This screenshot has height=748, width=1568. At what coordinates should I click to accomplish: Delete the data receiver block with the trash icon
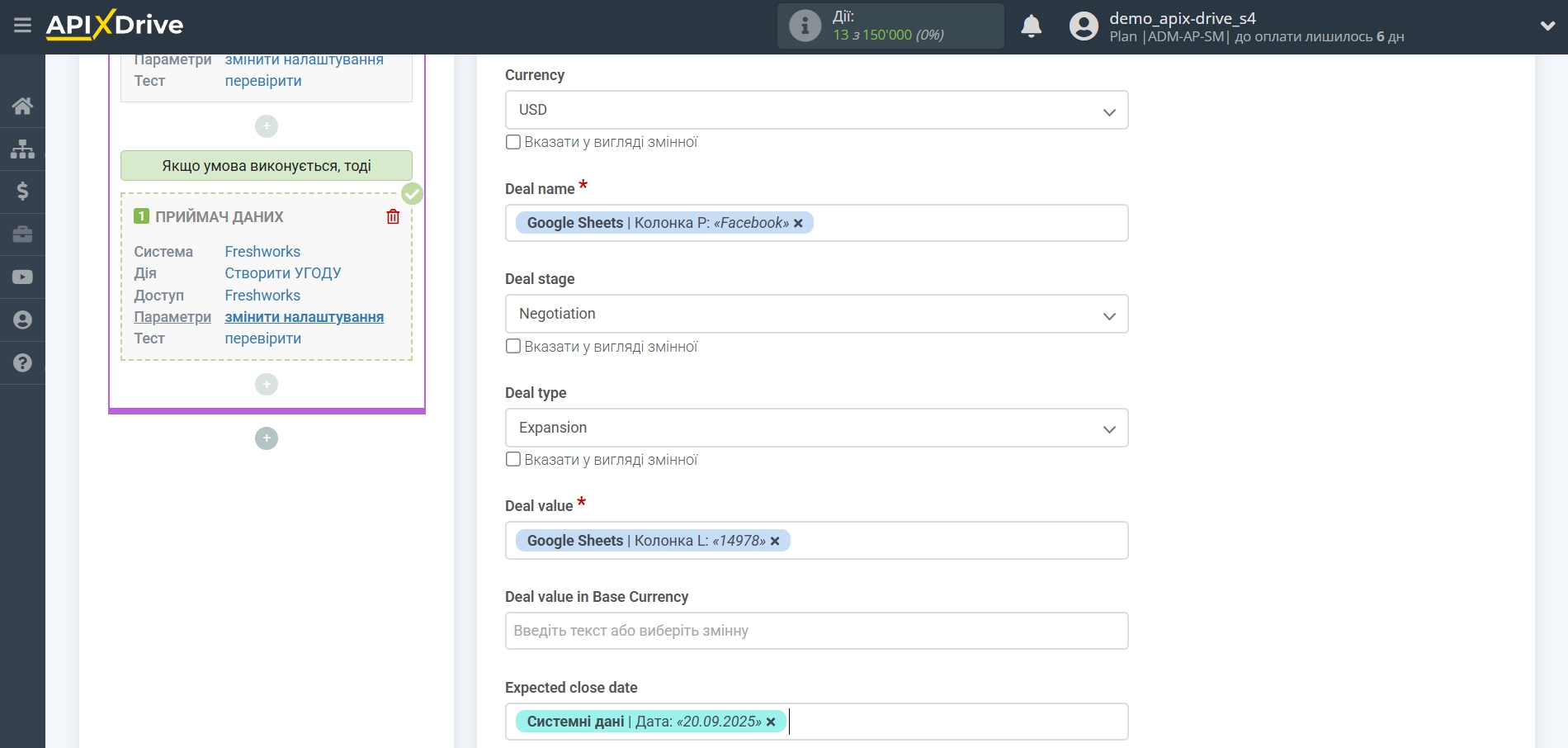pos(393,216)
